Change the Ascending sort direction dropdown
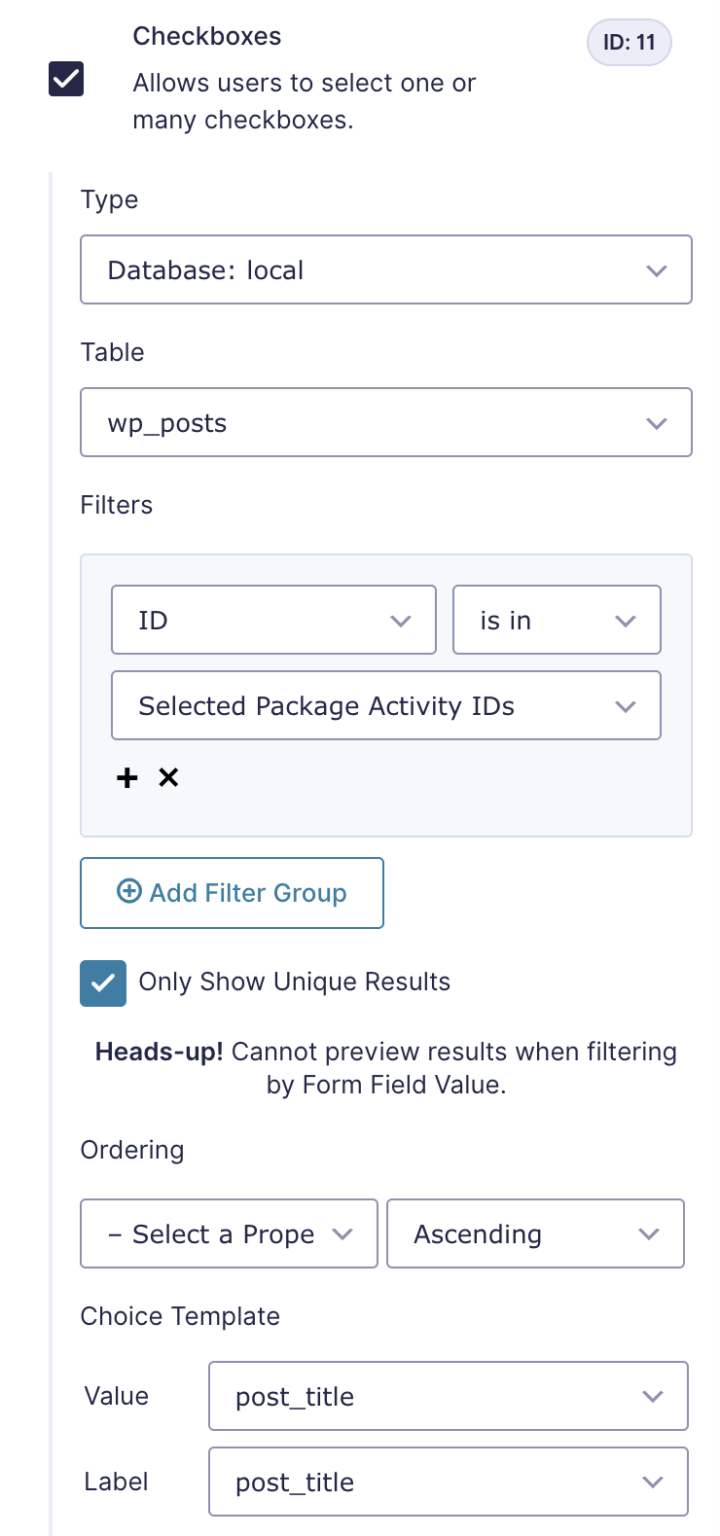Screen dimensions: 720x1536 tap(535, 1233)
